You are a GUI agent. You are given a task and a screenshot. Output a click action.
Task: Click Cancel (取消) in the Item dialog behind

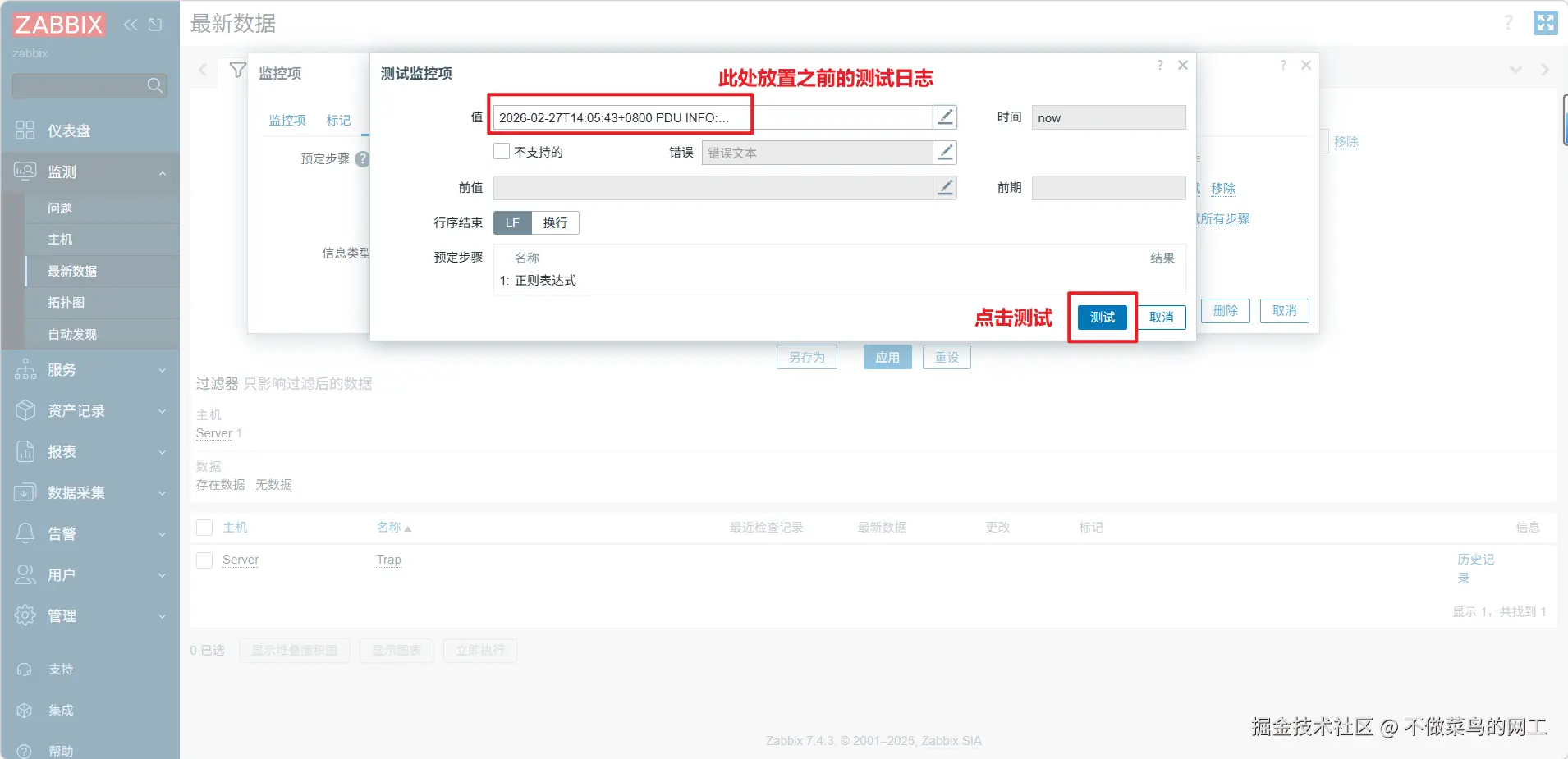[x=1285, y=311]
